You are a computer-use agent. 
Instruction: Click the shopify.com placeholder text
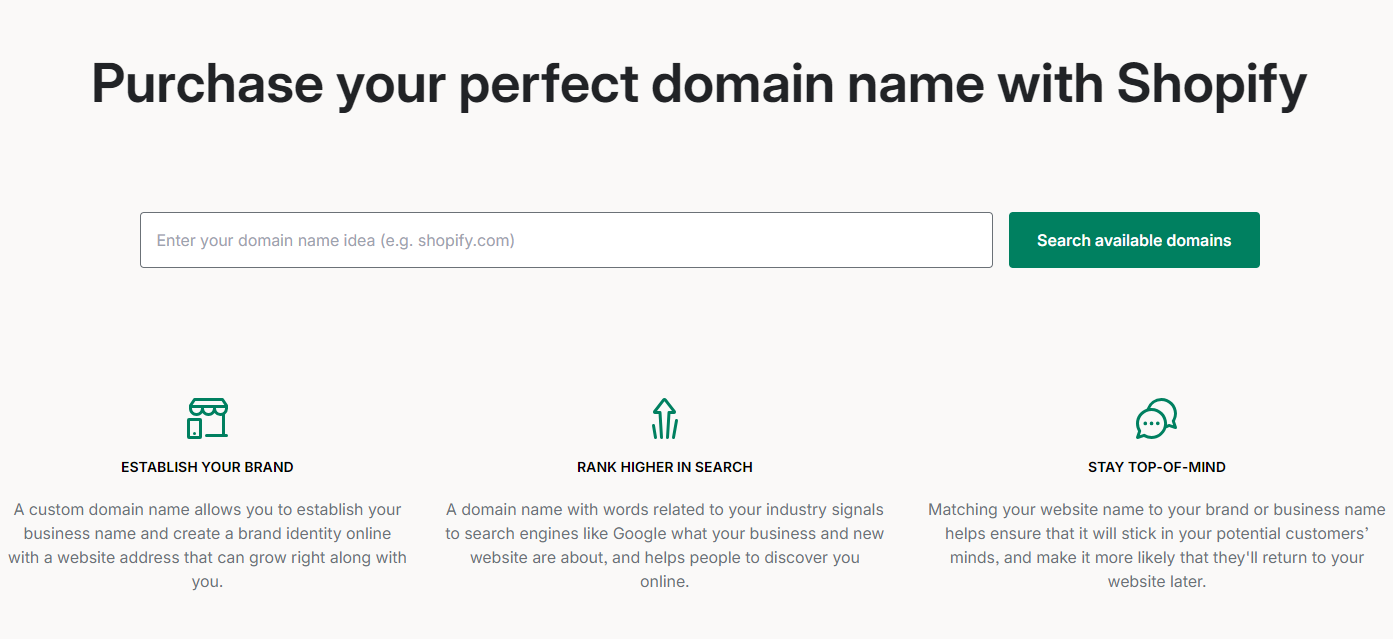(x=465, y=240)
